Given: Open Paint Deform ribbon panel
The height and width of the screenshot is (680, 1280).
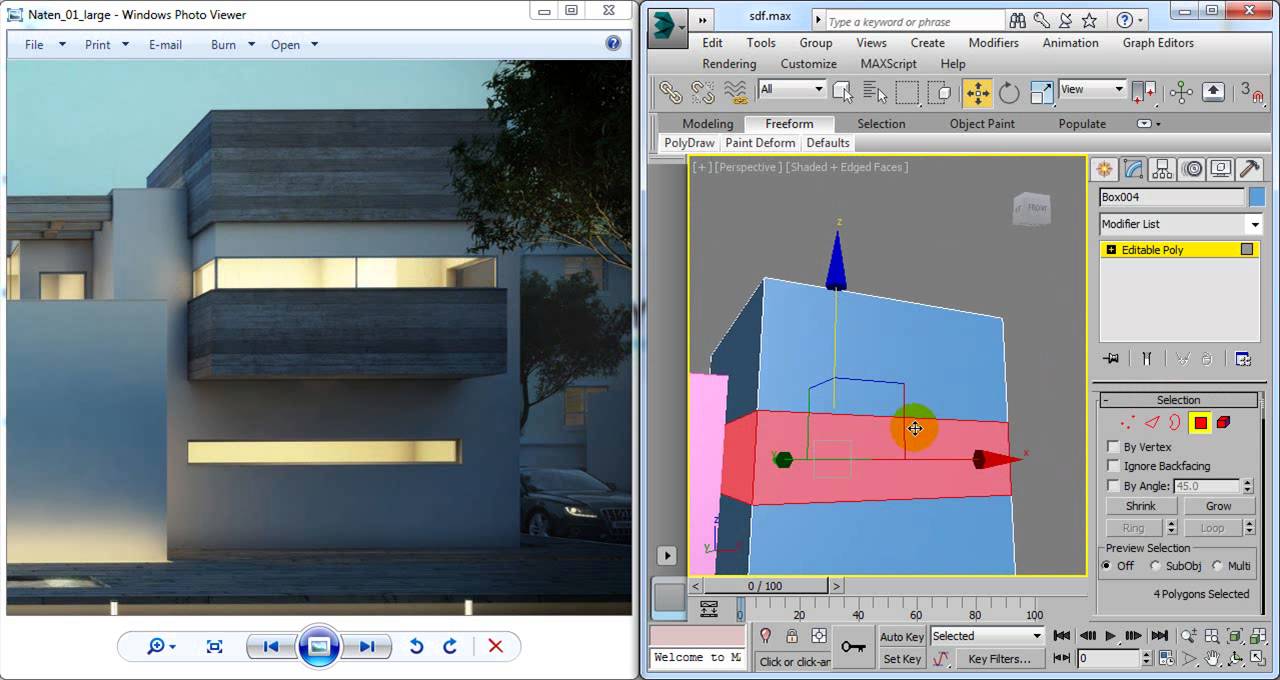Looking at the screenshot, I should click(x=760, y=143).
